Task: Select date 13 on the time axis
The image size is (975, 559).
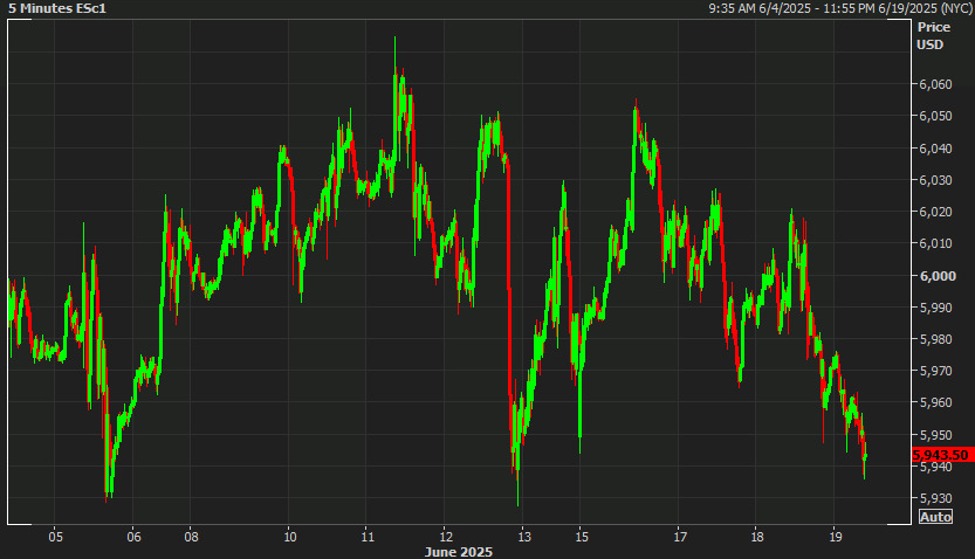Action: tap(522, 535)
